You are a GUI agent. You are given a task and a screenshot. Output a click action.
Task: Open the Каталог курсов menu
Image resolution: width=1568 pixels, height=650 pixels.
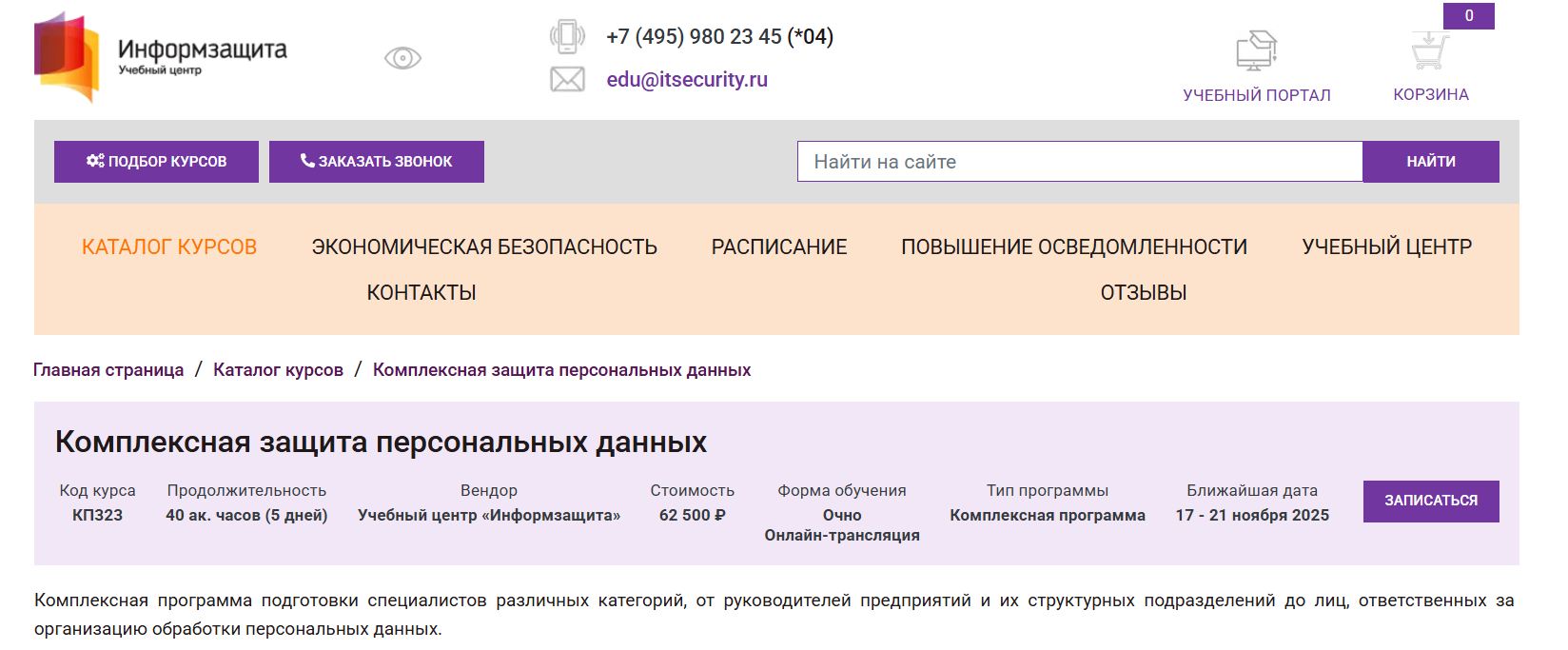click(x=169, y=247)
